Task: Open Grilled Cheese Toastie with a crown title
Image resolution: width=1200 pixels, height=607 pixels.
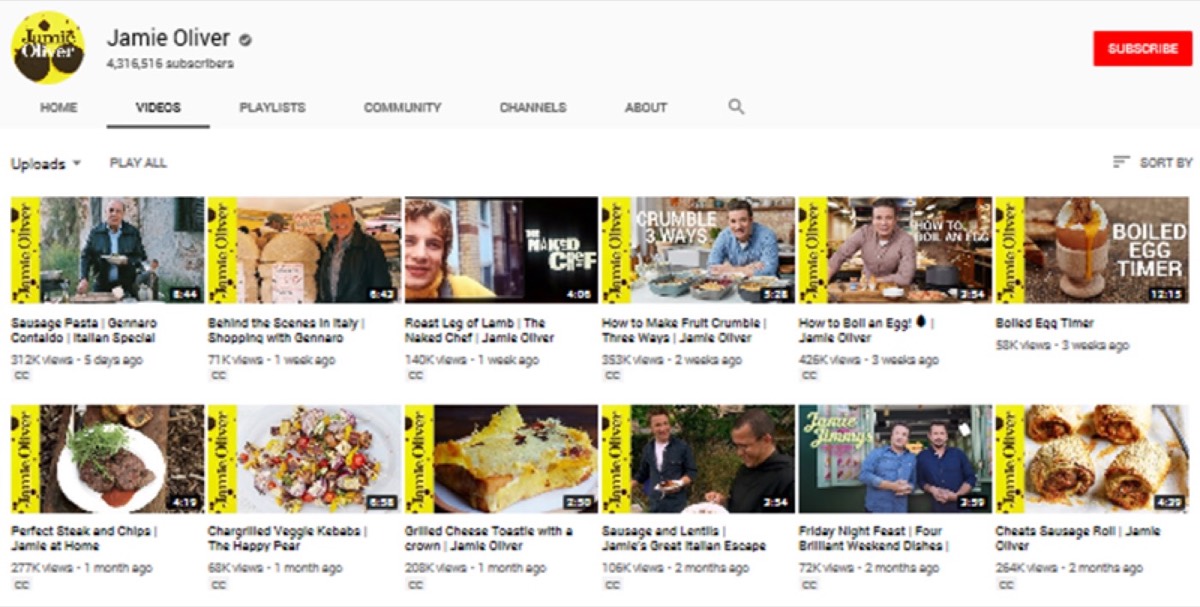Action: pos(489,538)
